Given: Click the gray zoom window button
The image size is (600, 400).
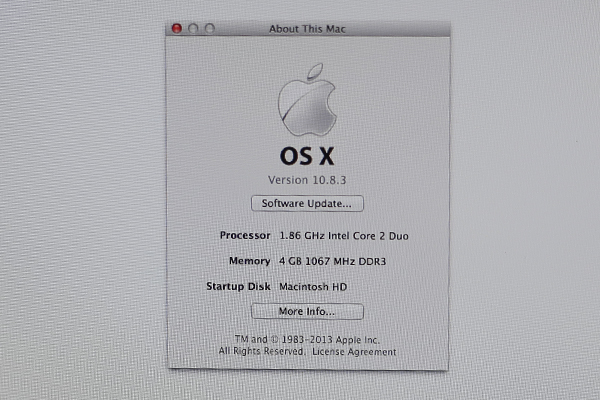Looking at the screenshot, I should (x=210, y=28).
